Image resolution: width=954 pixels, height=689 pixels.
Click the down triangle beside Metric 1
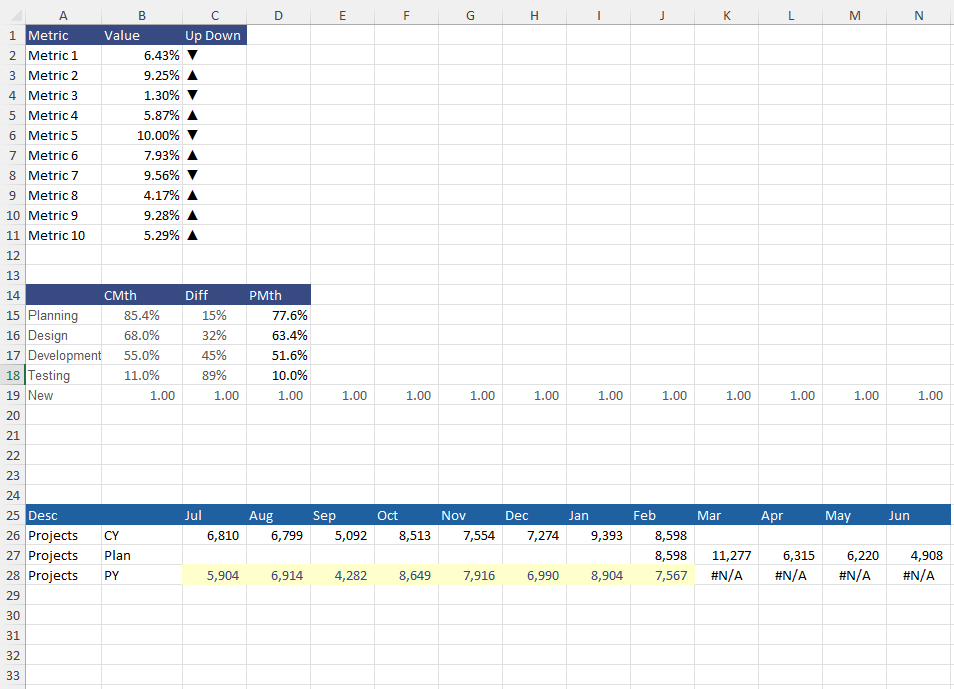tap(191, 55)
